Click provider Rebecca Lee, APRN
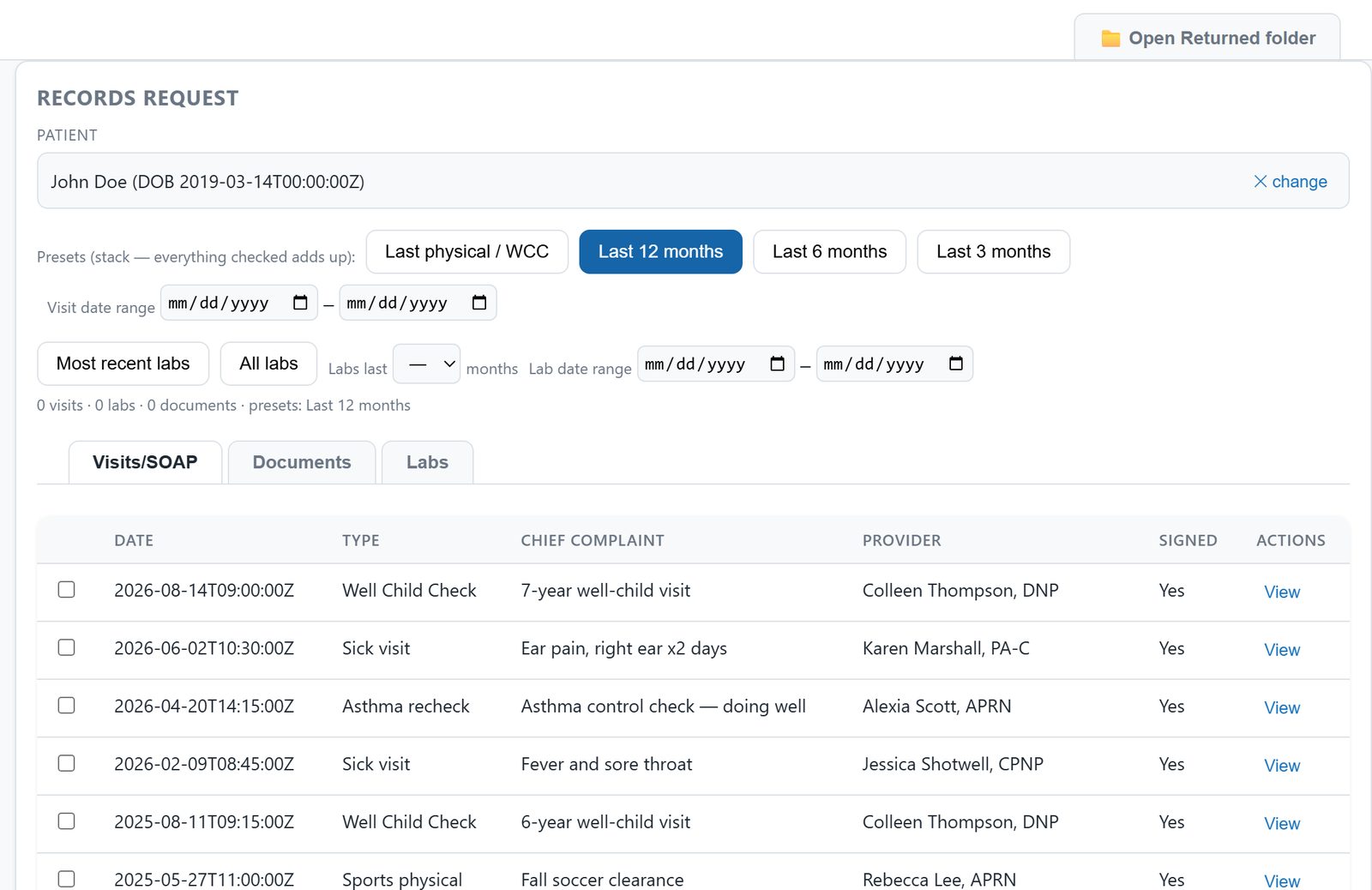The width and height of the screenshot is (1372, 890). 939,880
